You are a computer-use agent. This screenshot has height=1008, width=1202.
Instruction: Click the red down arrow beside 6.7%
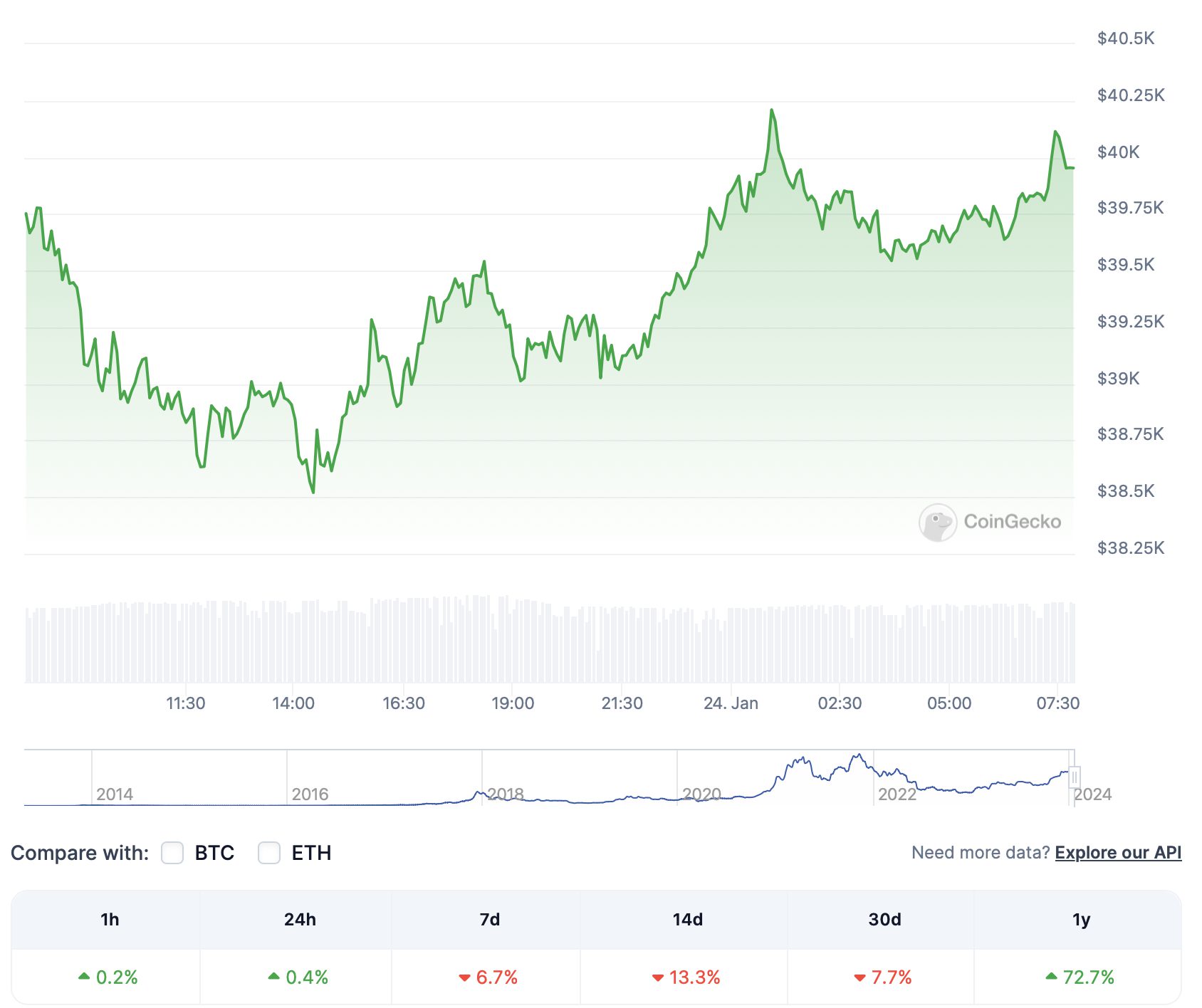464,977
